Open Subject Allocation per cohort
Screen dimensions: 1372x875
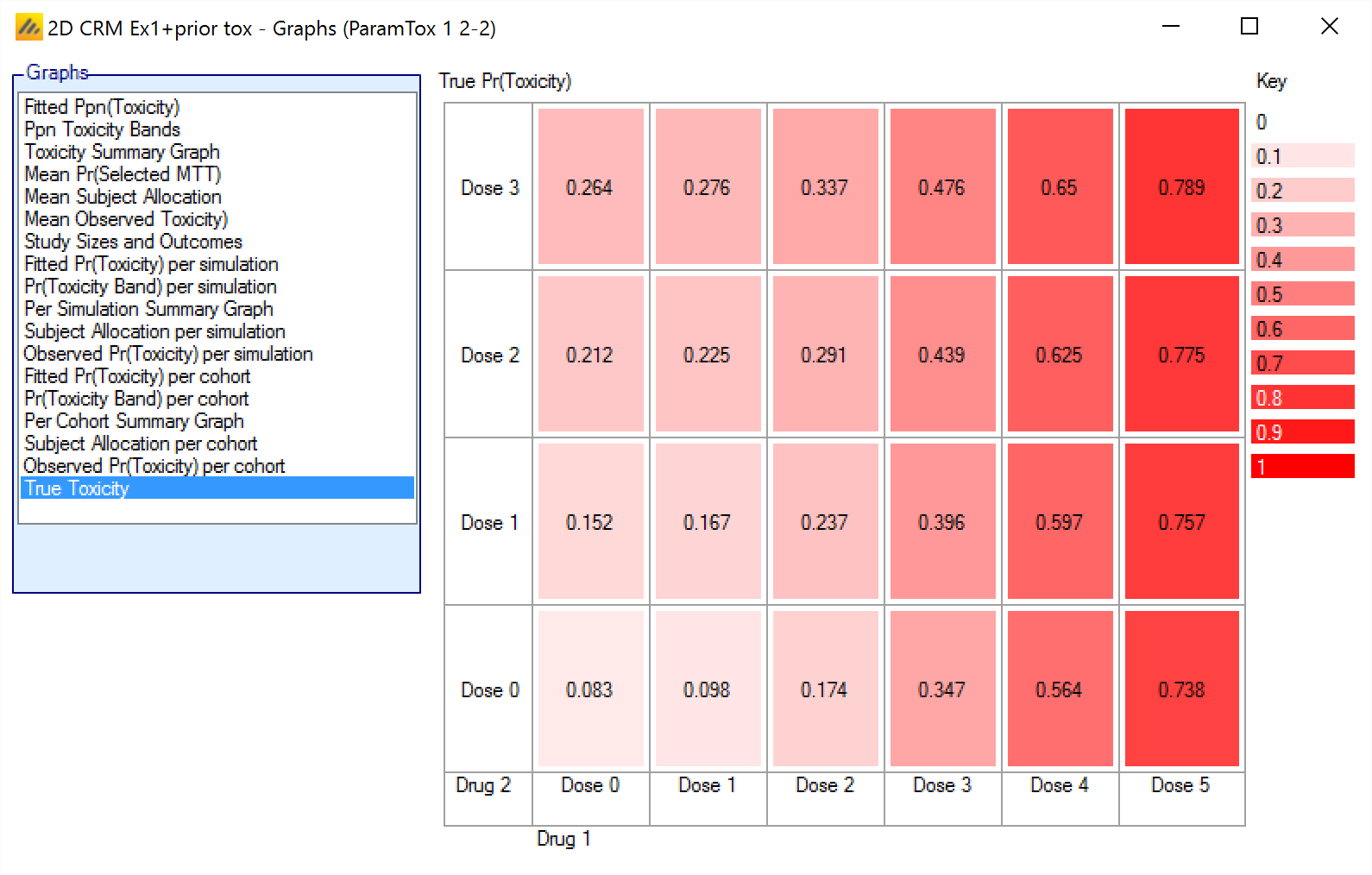pos(141,444)
